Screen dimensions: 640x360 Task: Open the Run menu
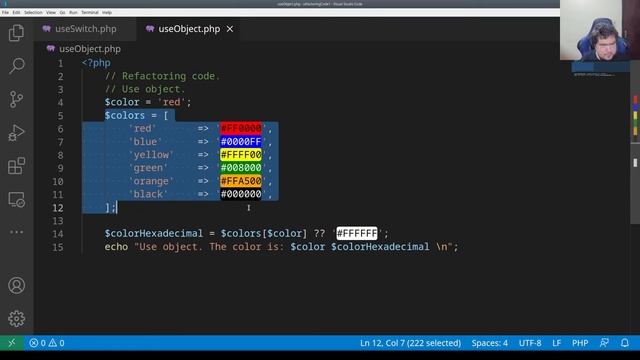(x=73, y=13)
